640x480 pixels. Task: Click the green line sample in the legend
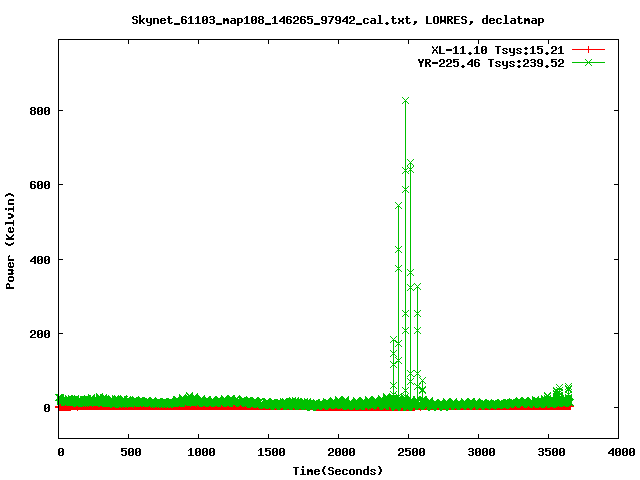pos(590,62)
